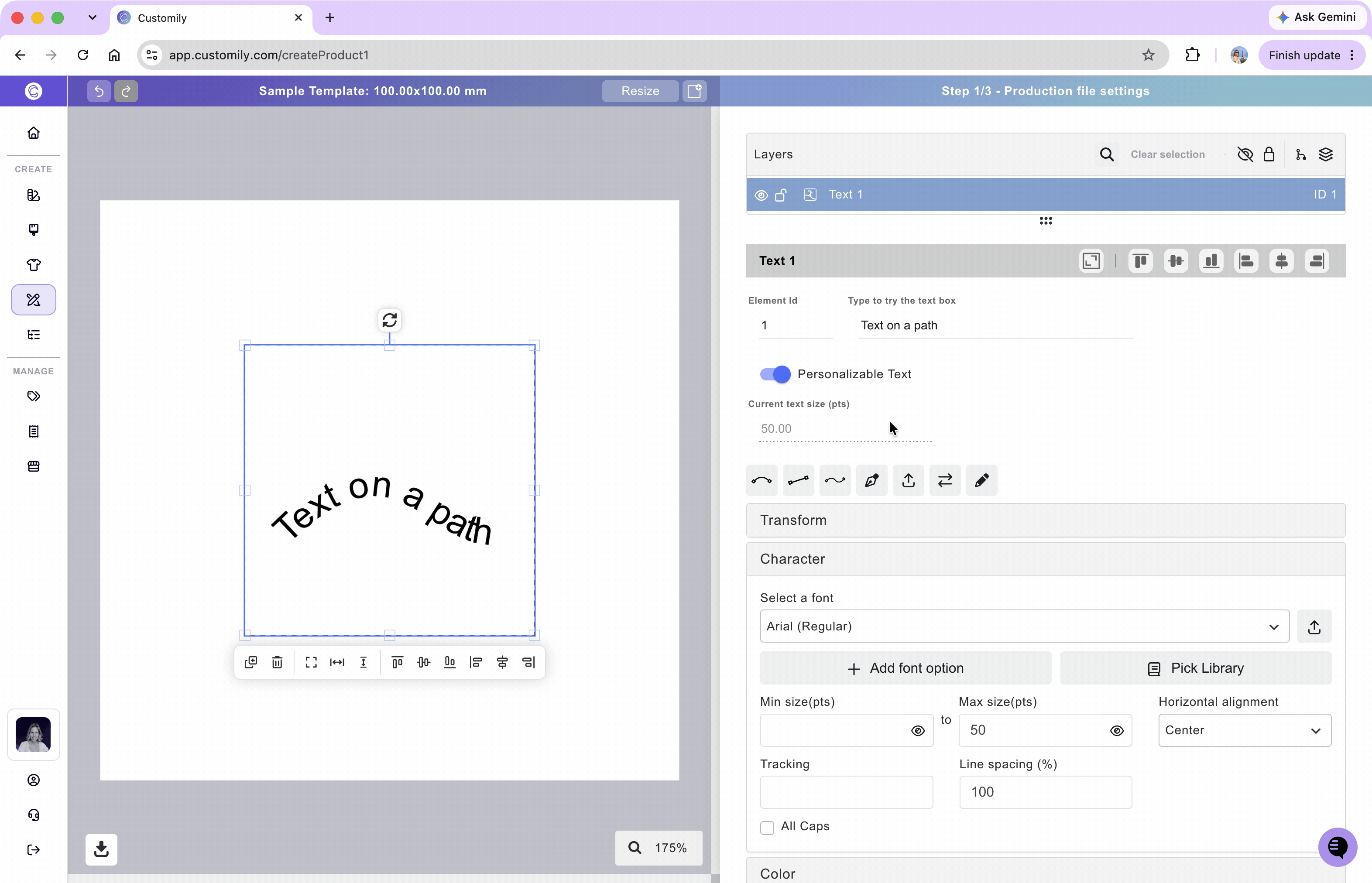Click the Add font option button
This screenshot has width=1372, height=883.
905,668
